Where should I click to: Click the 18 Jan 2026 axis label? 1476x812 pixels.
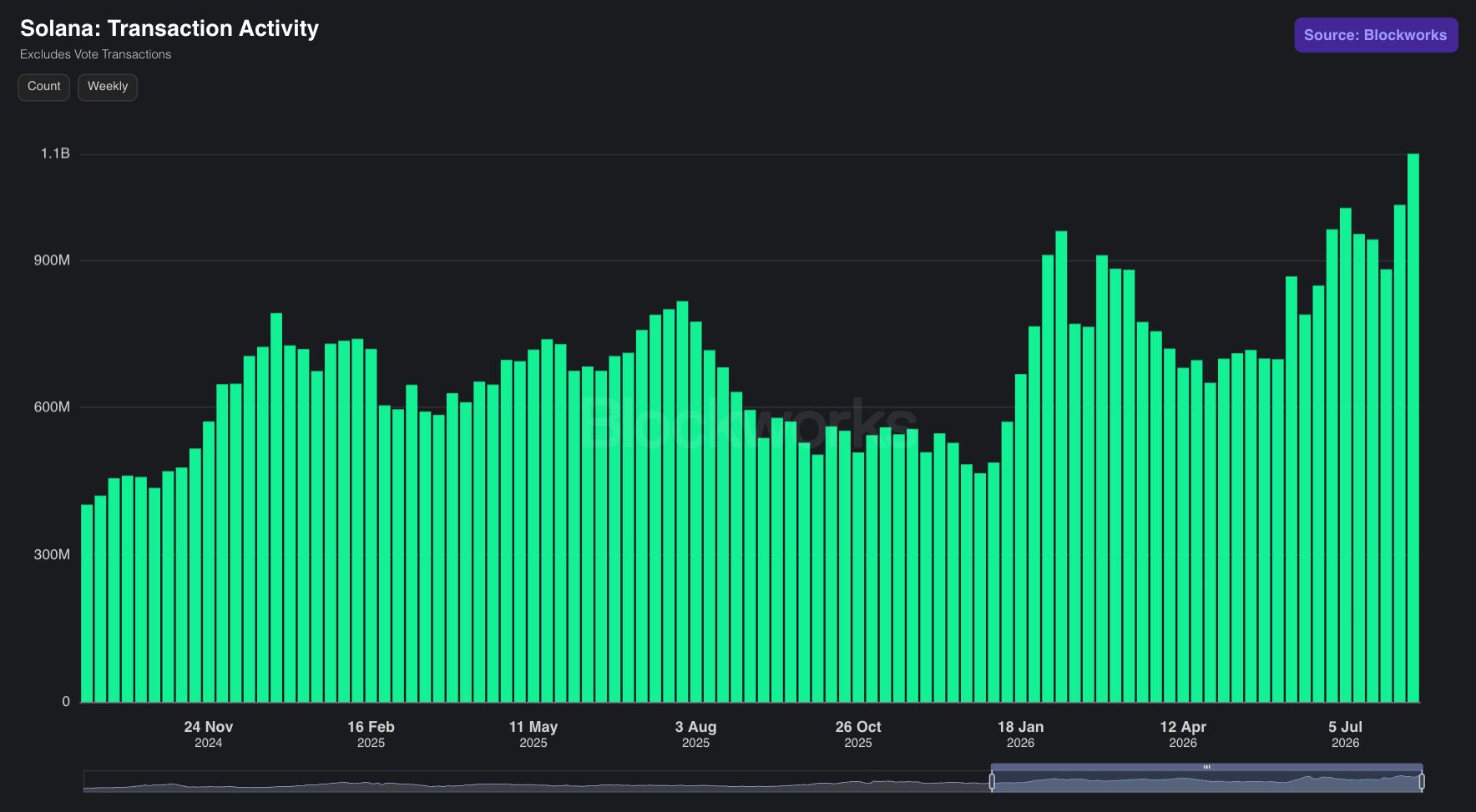pos(1020,734)
